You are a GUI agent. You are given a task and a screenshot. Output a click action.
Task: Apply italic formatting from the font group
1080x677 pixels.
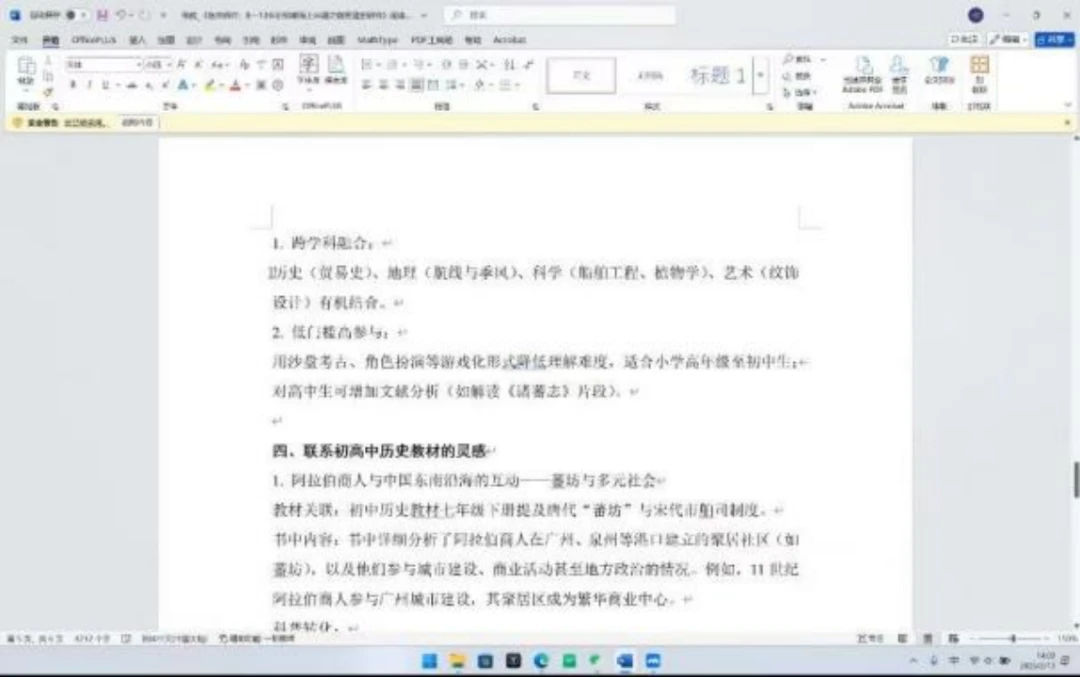pos(90,85)
